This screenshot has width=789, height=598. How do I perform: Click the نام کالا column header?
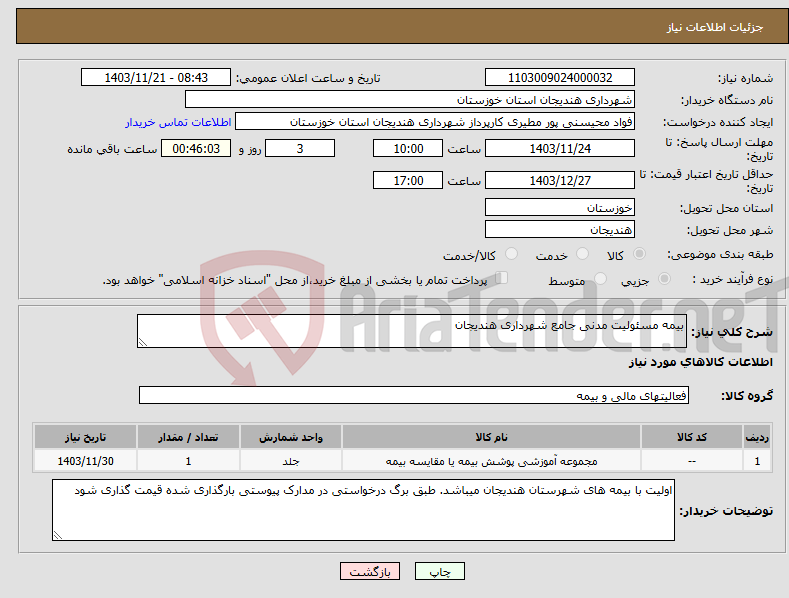coord(491,437)
